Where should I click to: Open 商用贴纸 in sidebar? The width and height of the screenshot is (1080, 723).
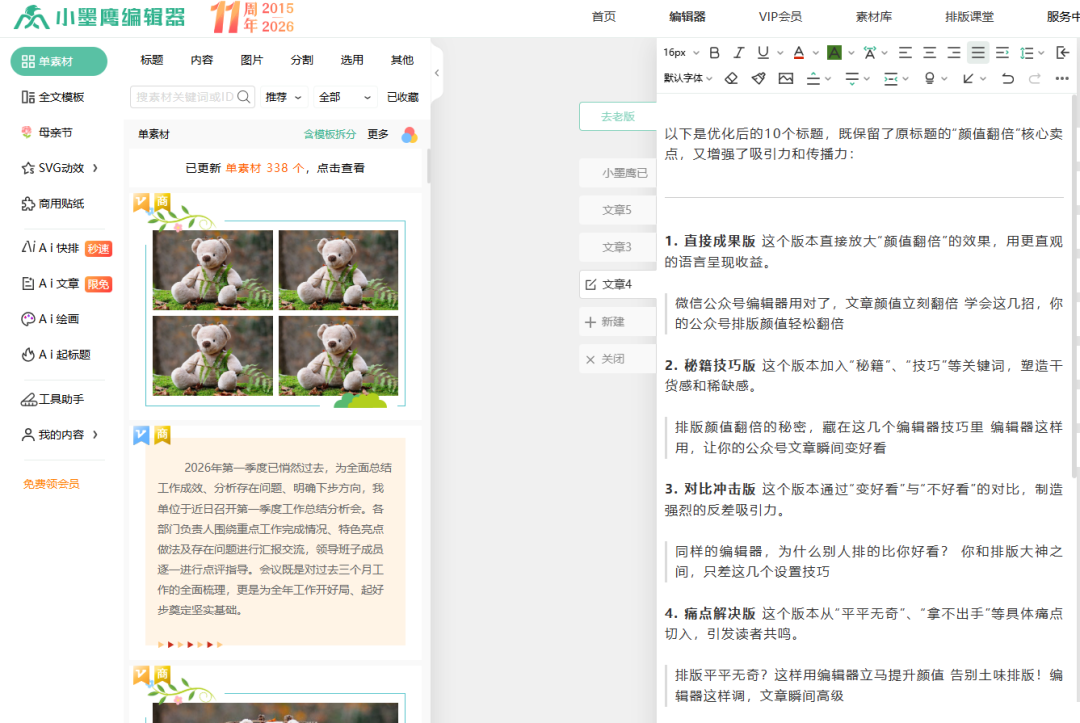click(53, 204)
